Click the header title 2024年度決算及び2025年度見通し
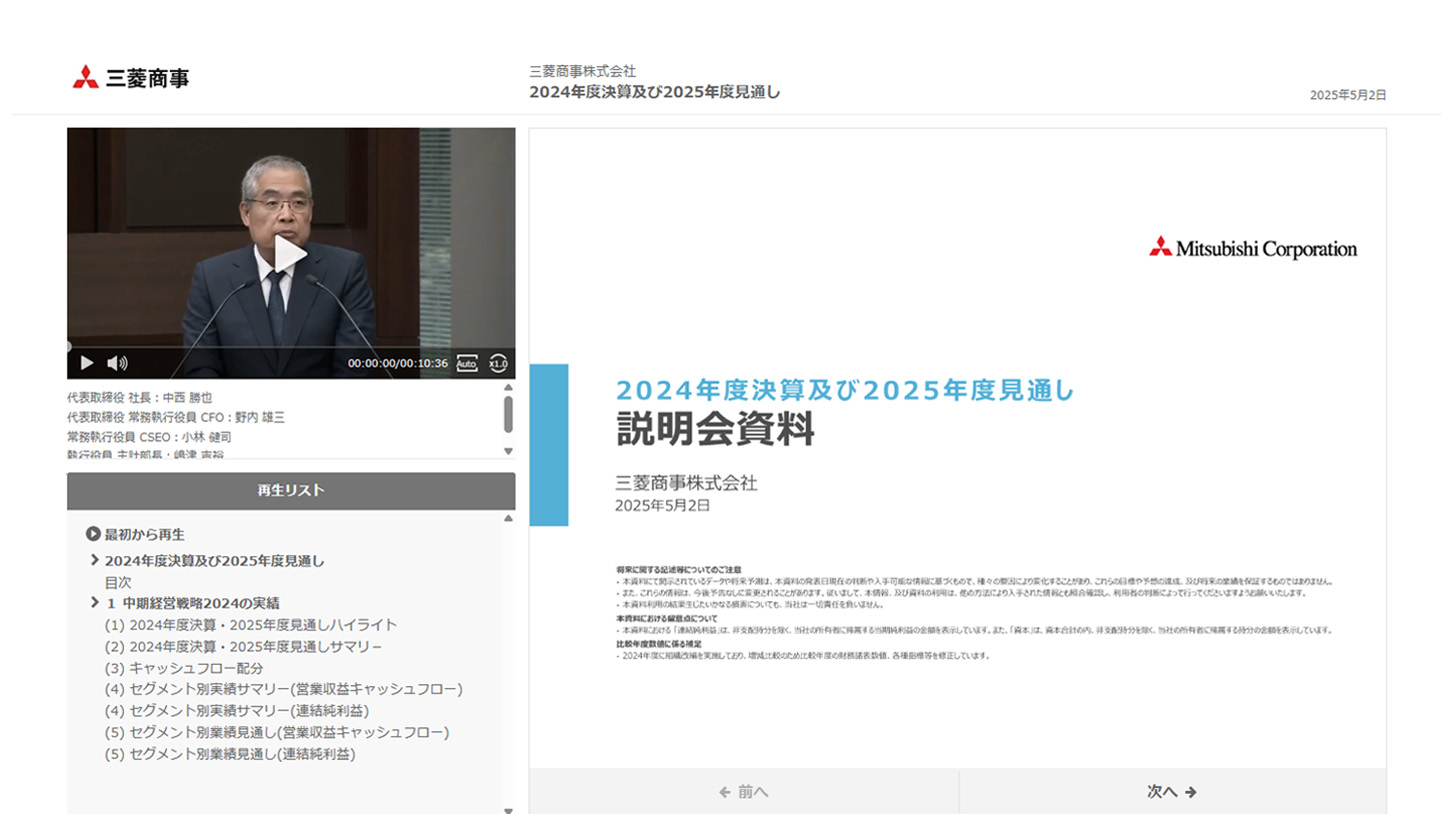Screen dimensions: 1452x814 point(655,92)
